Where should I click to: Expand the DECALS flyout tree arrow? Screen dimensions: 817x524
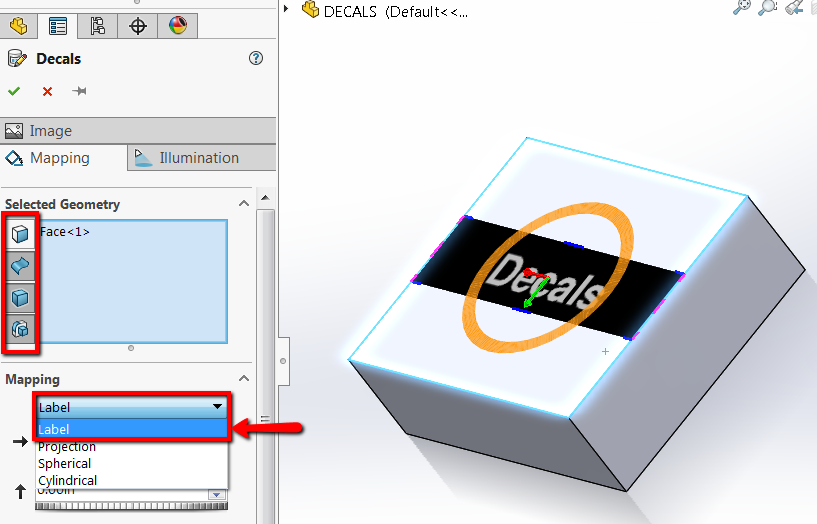pyautogui.click(x=286, y=8)
